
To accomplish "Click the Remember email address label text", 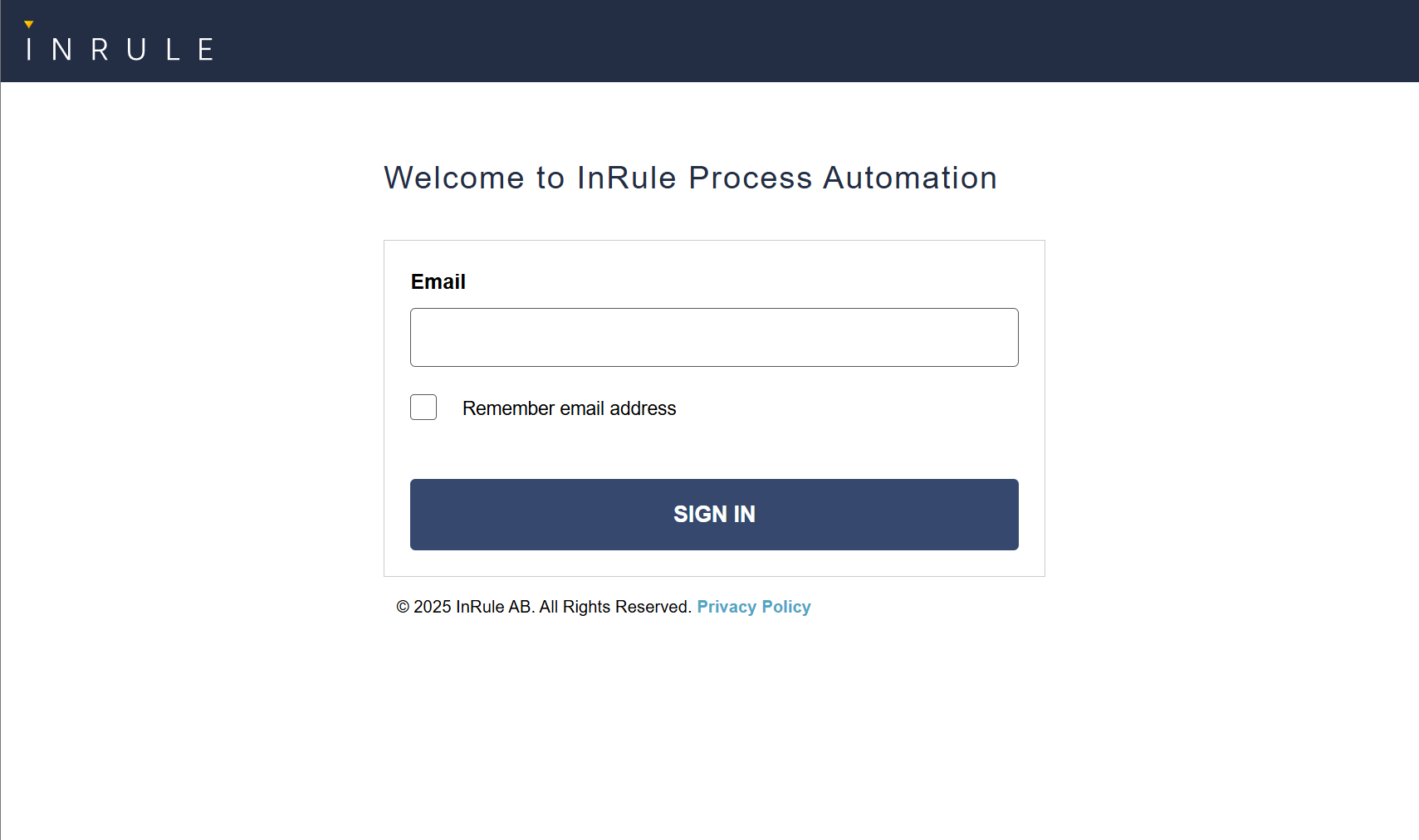I will 569,408.
